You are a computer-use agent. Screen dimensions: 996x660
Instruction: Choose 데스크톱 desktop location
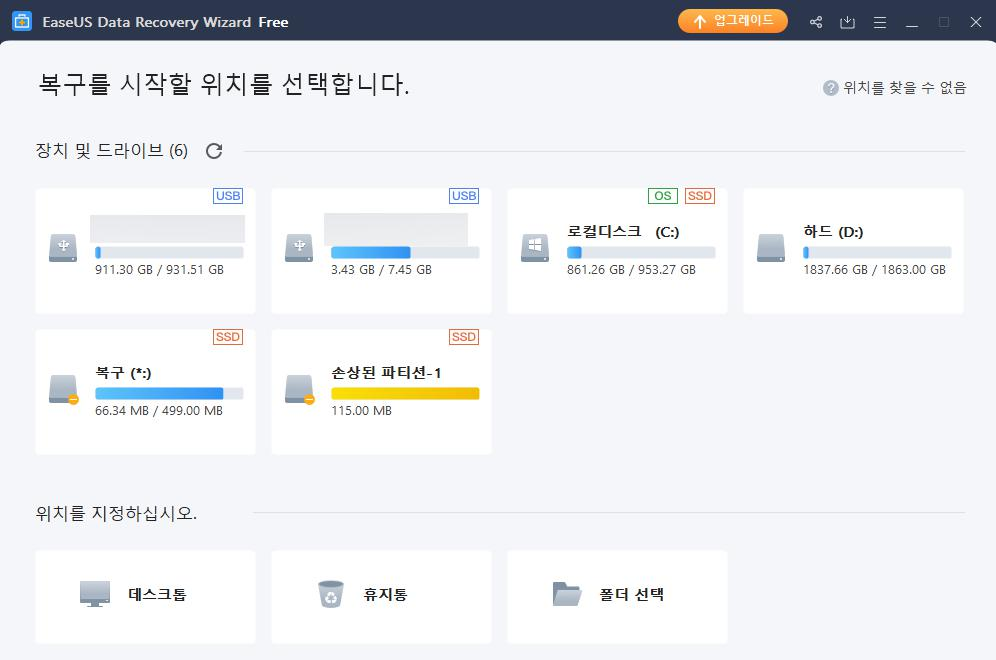(x=145, y=597)
